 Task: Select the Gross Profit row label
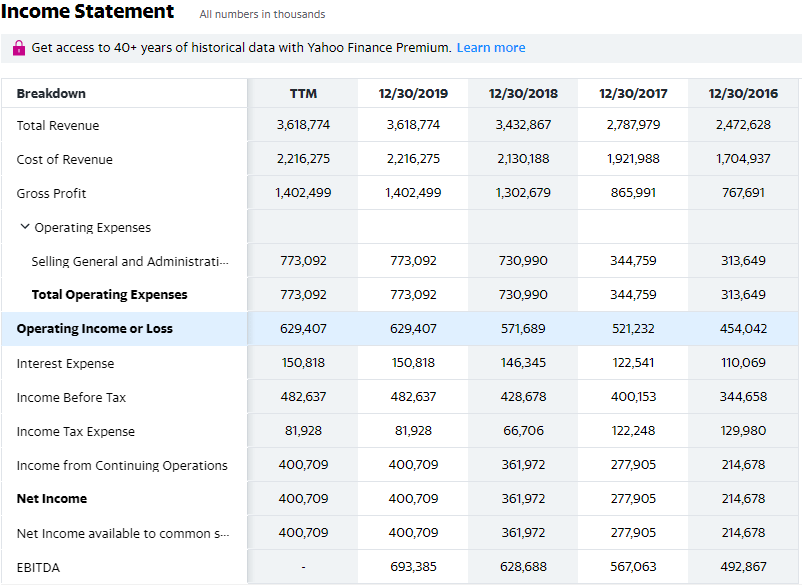tap(51, 194)
